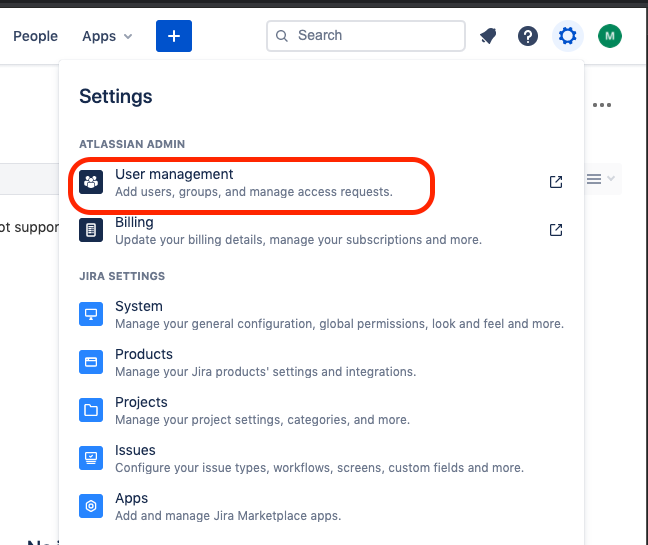This screenshot has width=648, height=545.
Task: Click the Apps marketplace hexagon icon
Action: coord(91,506)
